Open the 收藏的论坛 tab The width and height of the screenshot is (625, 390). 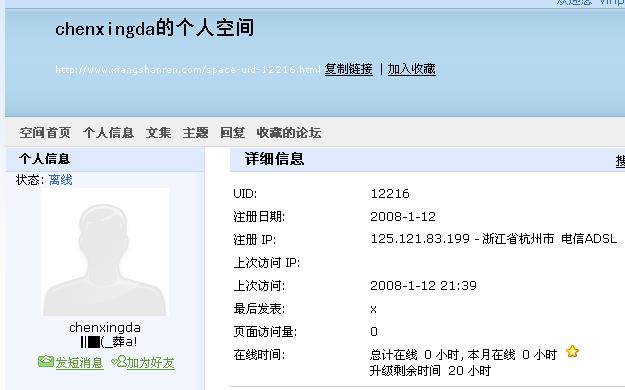(289, 132)
